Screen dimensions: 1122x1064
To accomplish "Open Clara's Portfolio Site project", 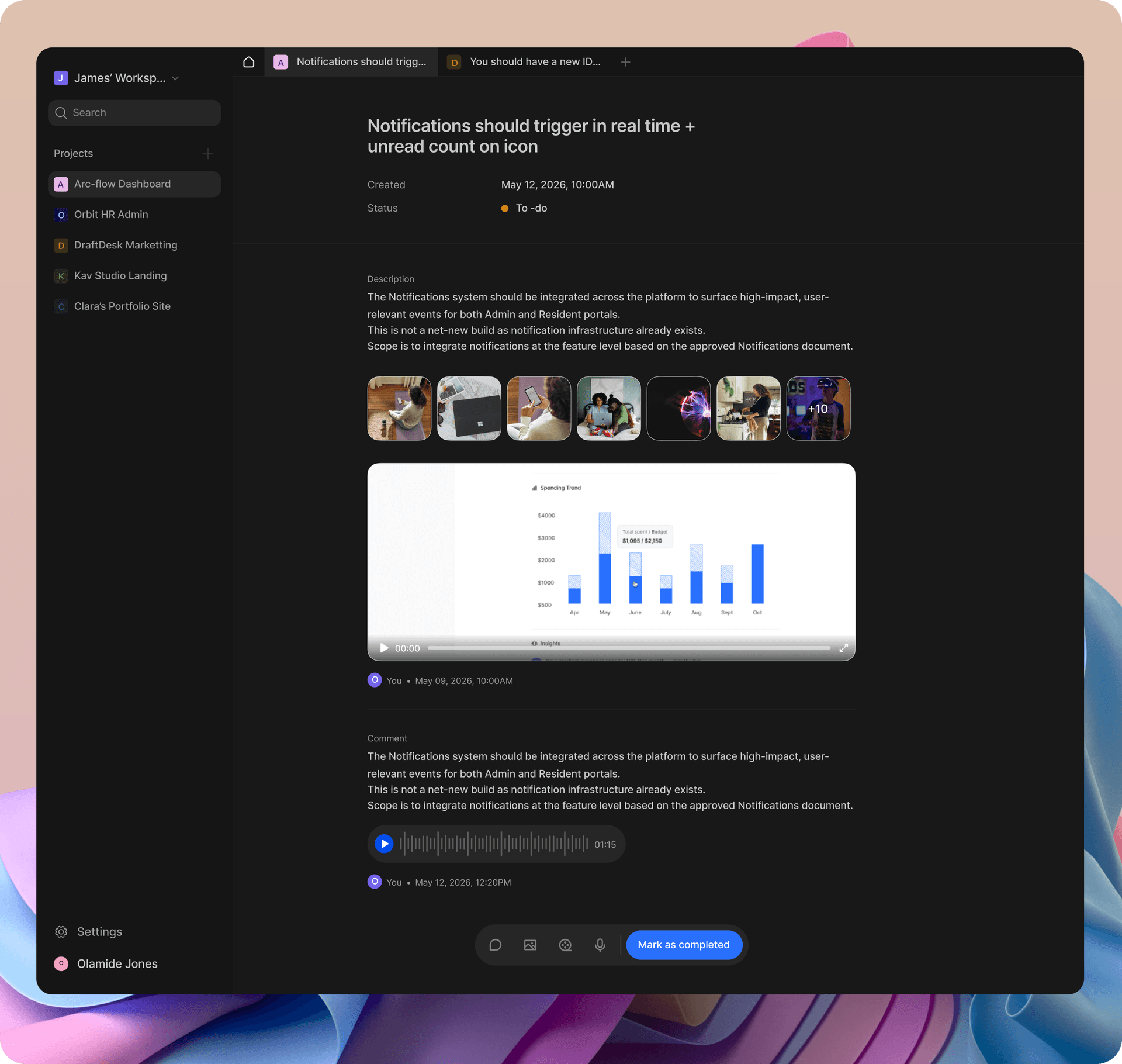I will point(134,306).
